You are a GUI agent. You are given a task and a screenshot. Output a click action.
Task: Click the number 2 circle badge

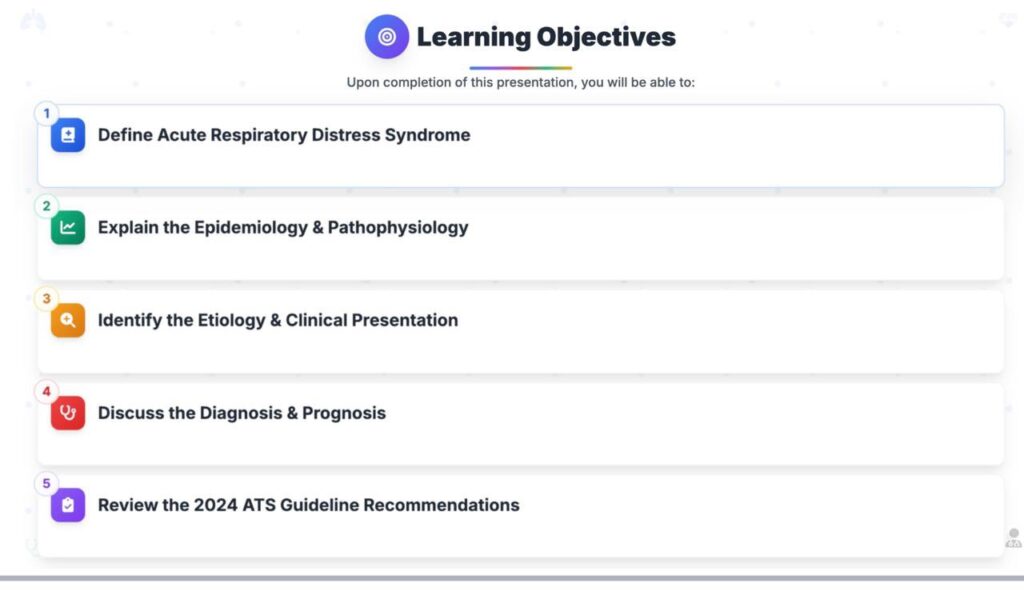click(x=46, y=206)
